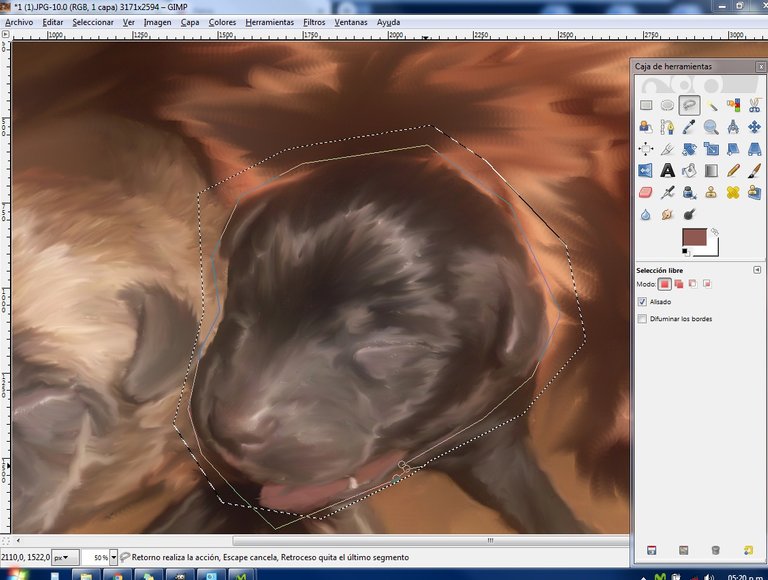Select the Scissors Select tool

(755, 105)
